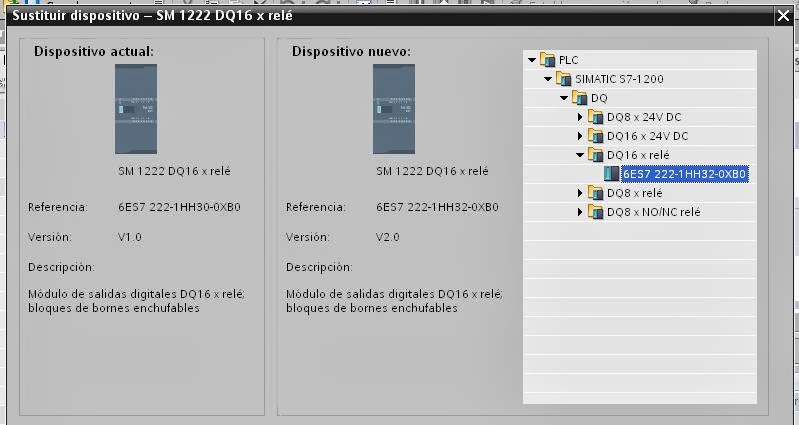
Task: Expand the DQ16 x 24V DC node
Action: click(x=580, y=136)
